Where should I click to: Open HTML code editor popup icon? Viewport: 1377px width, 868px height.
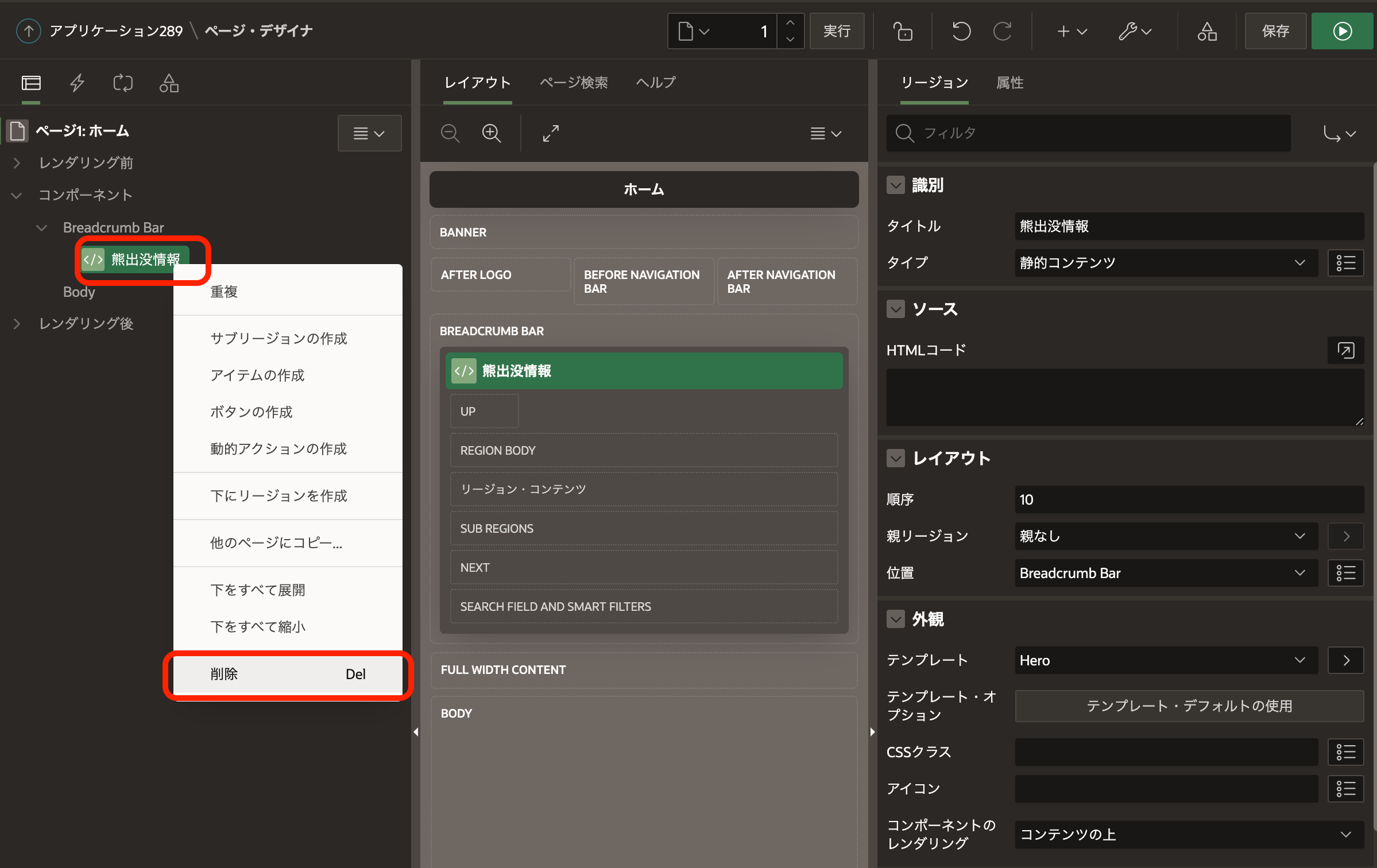point(1345,350)
